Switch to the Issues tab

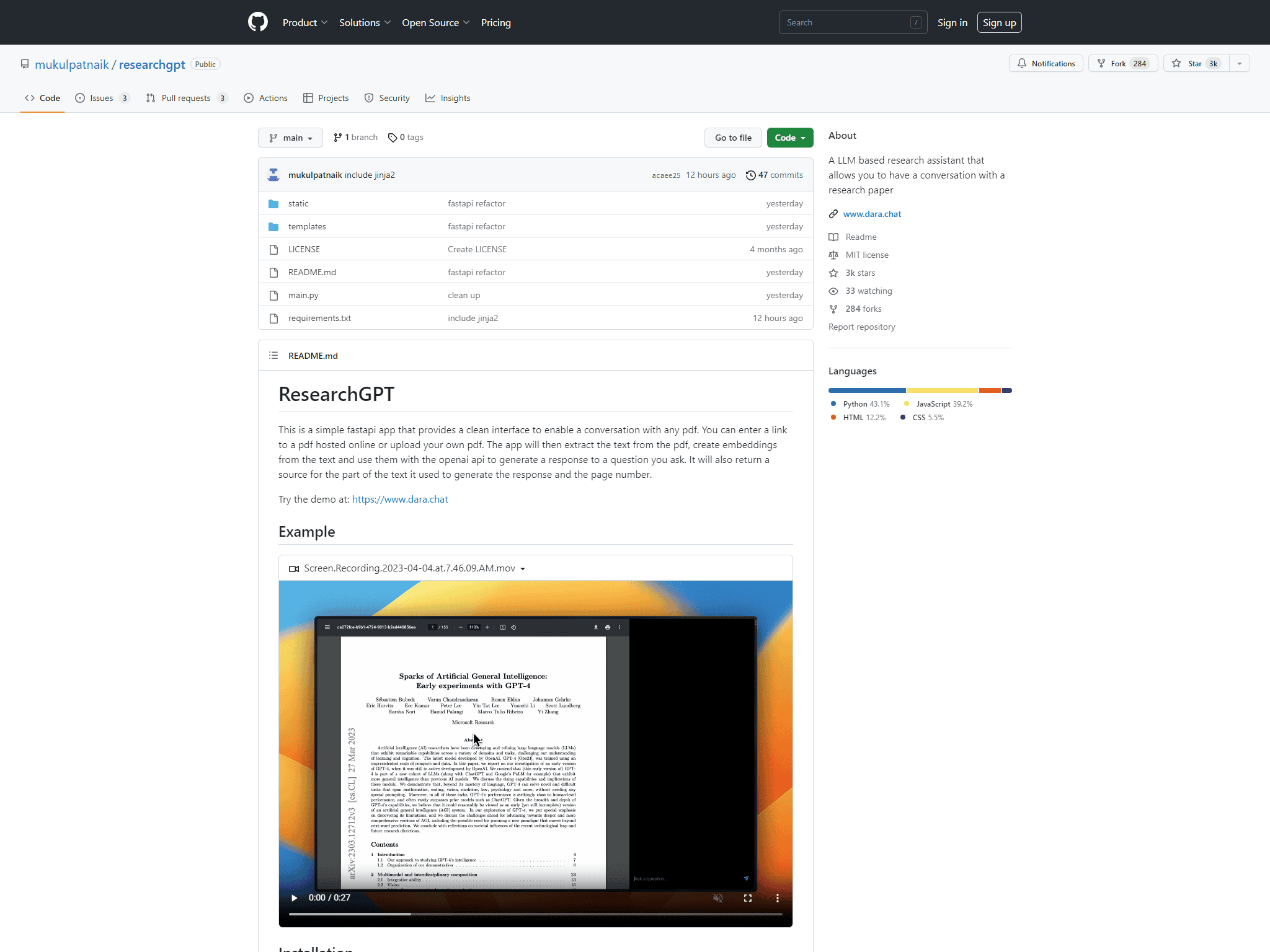102,98
